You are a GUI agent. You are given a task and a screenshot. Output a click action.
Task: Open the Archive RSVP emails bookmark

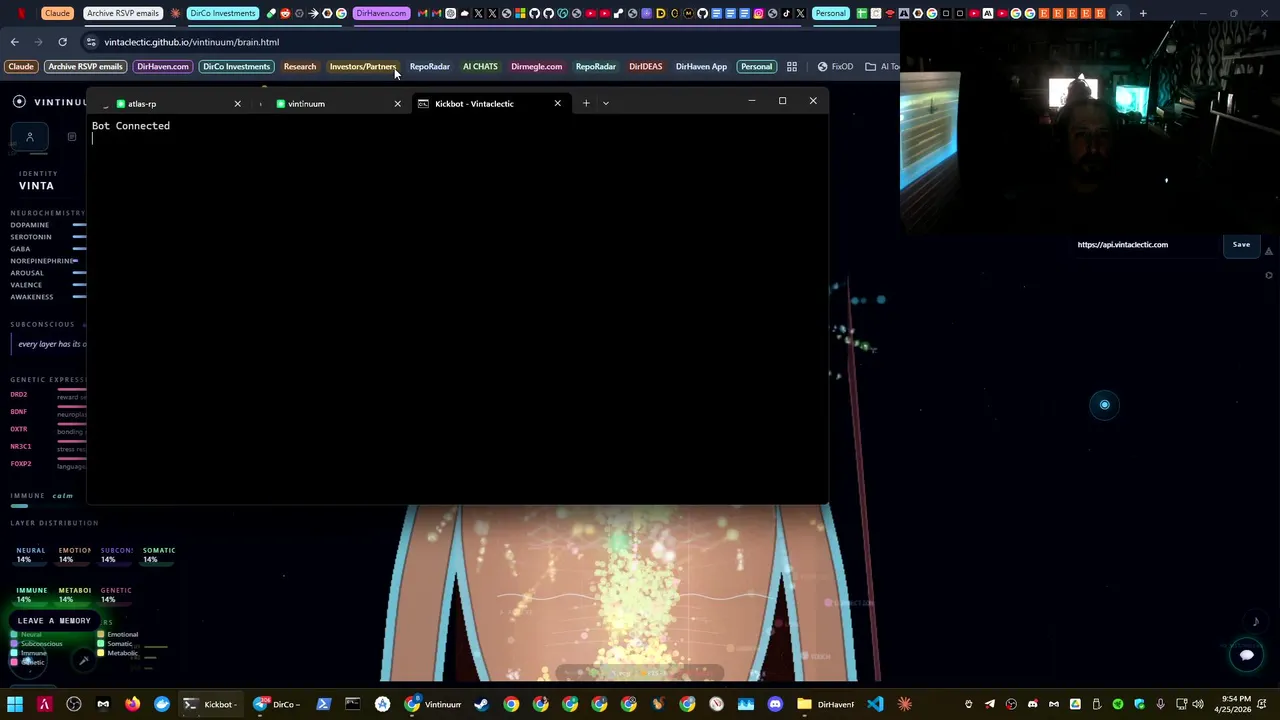pos(85,67)
